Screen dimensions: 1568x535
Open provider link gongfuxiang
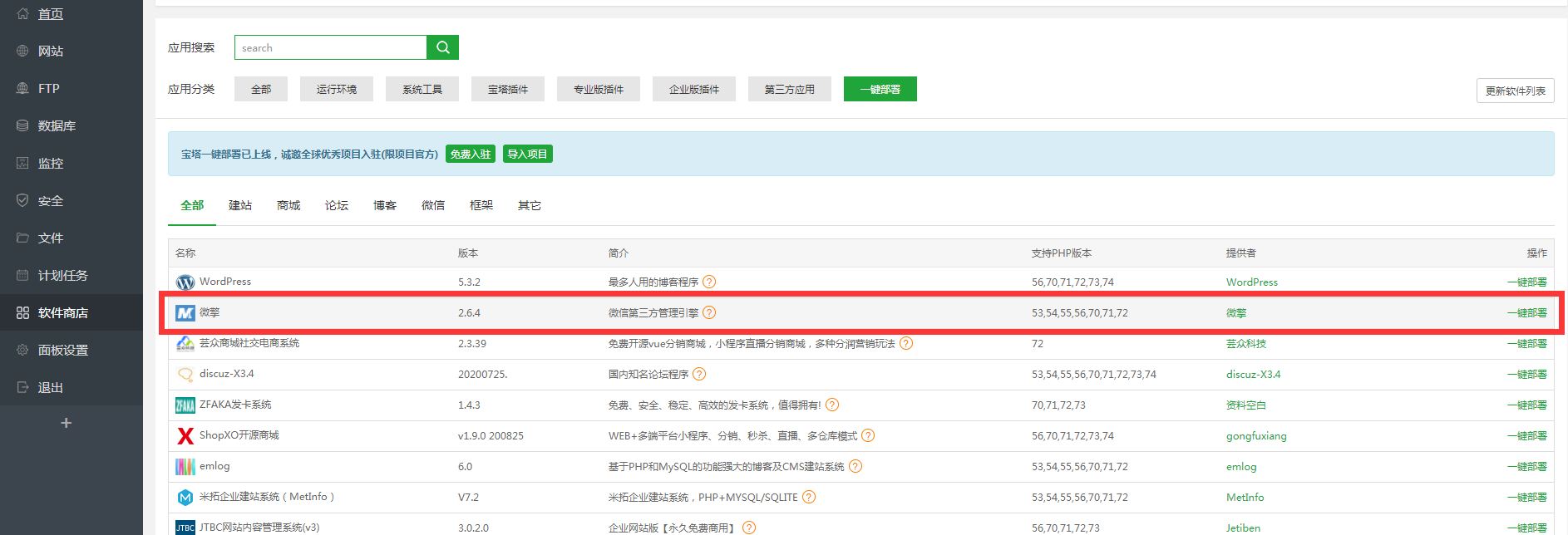click(1256, 436)
